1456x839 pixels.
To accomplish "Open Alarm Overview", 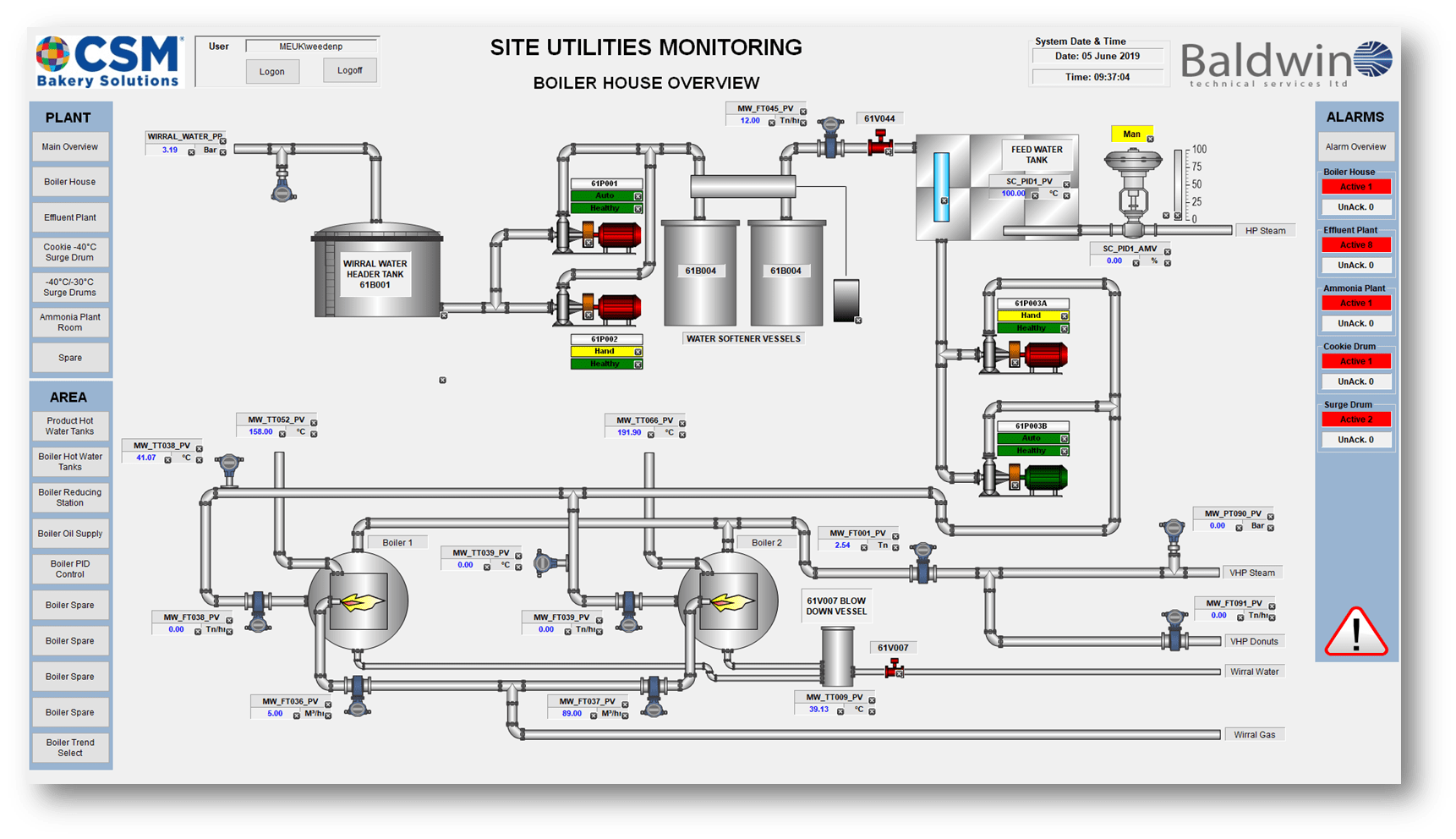I will pyautogui.click(x=1355, y=147).
